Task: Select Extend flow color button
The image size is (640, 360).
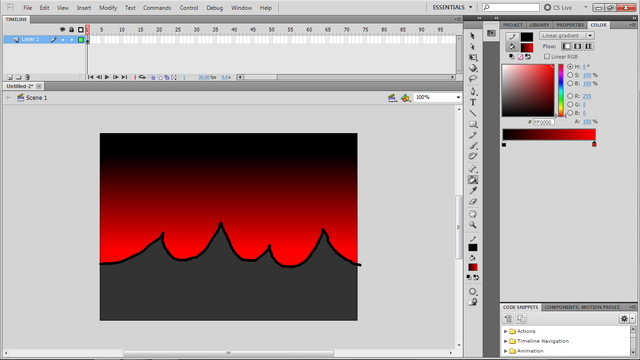Action: click(567, 47)
